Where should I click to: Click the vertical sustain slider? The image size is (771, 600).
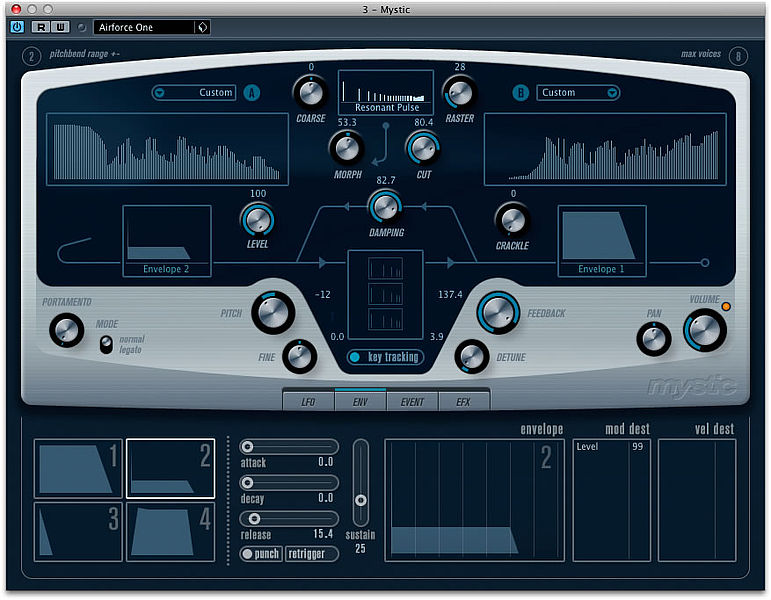click(x=360, y=482)
